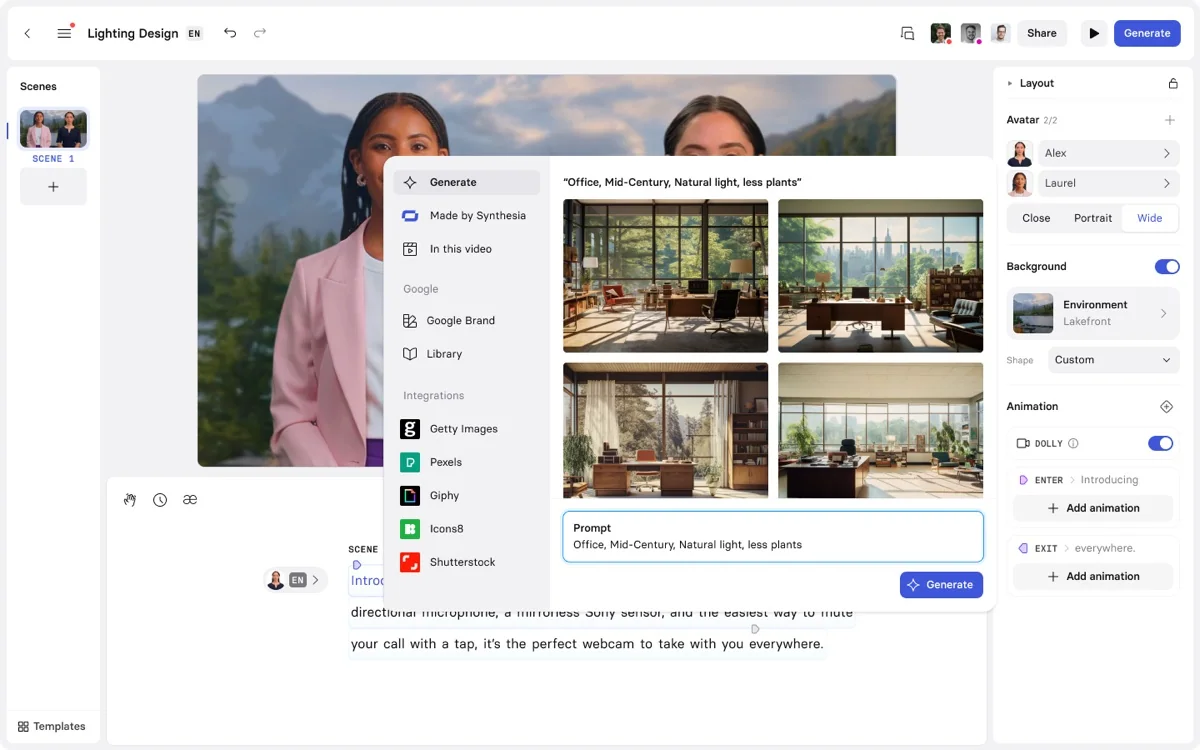The width and height of the screenshot is (1200, 750).
Task: Click the keyframe diamond icon next to Animation
Action: pos(1166,407)
